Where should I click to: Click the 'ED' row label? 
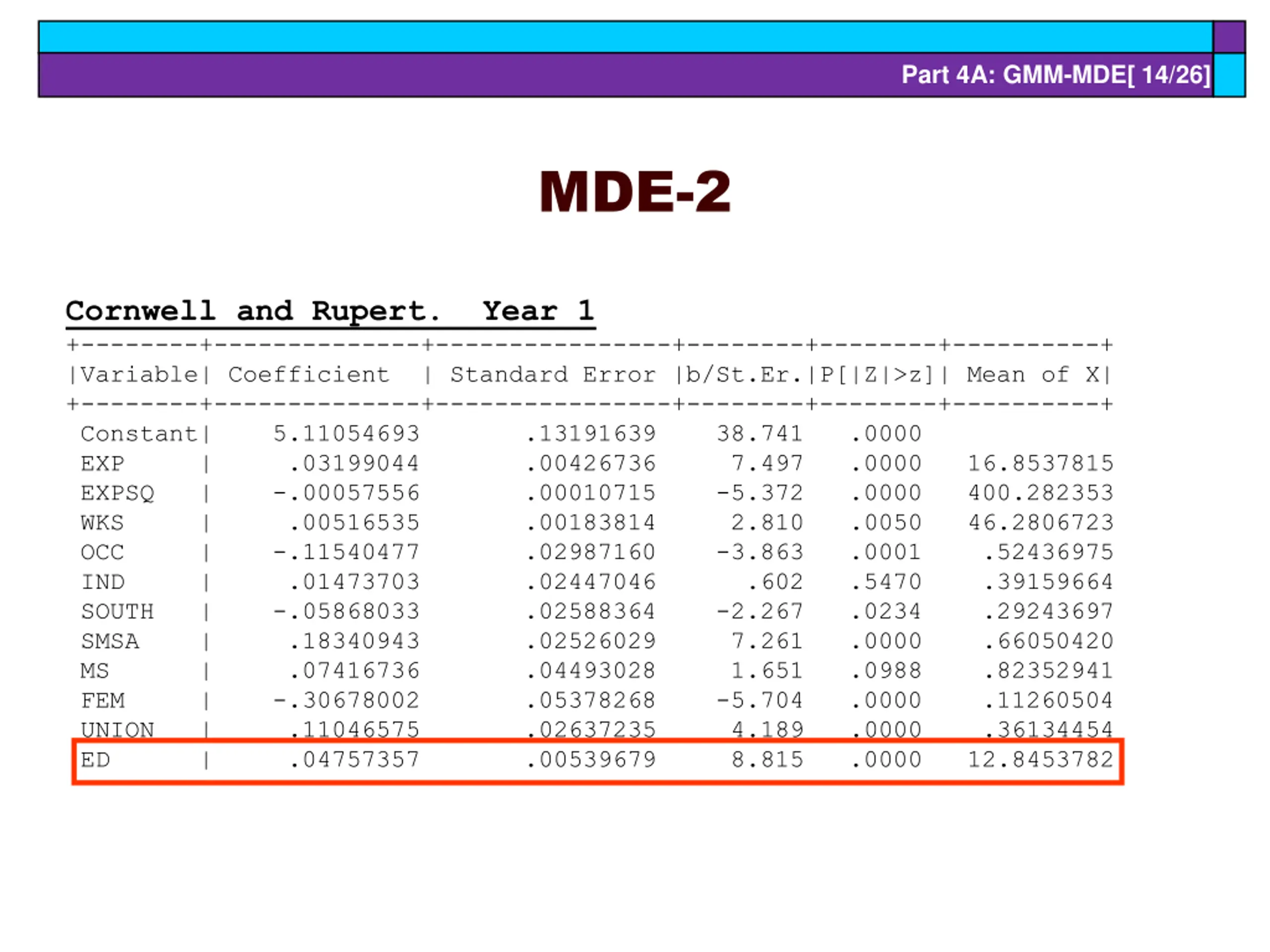pos(95,760)
